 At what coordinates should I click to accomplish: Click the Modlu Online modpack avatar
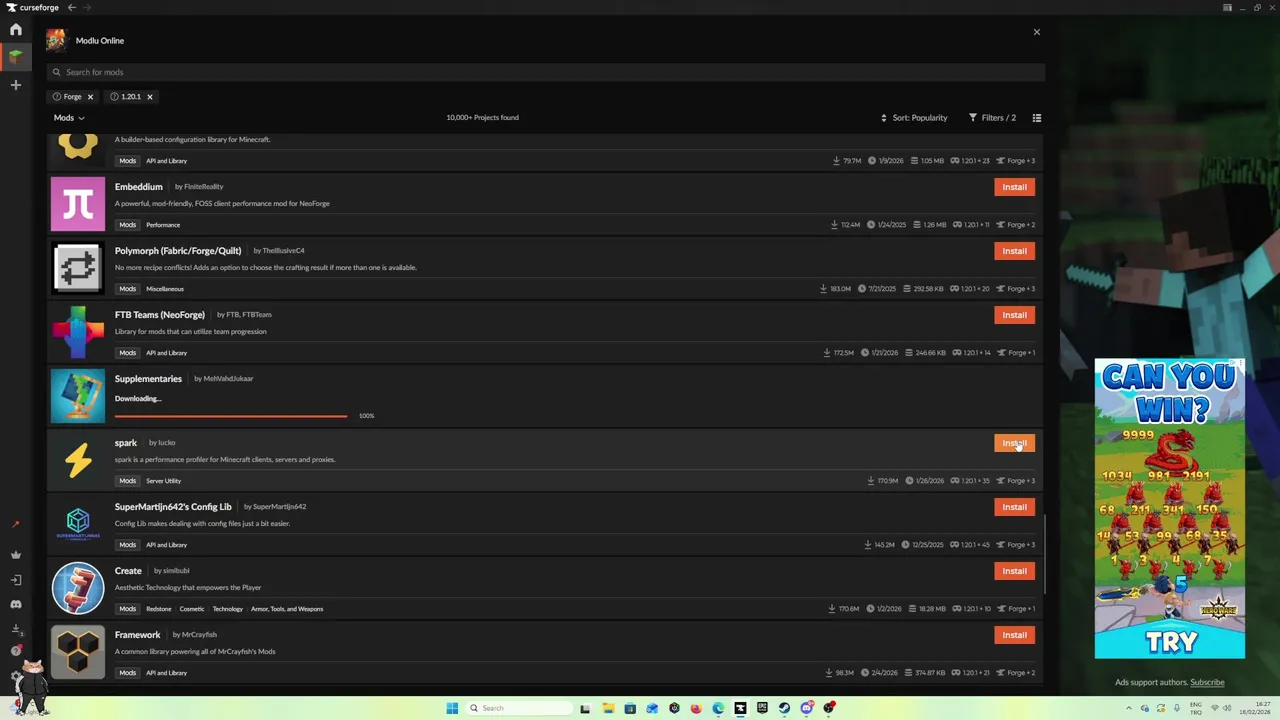coord(56,40)
